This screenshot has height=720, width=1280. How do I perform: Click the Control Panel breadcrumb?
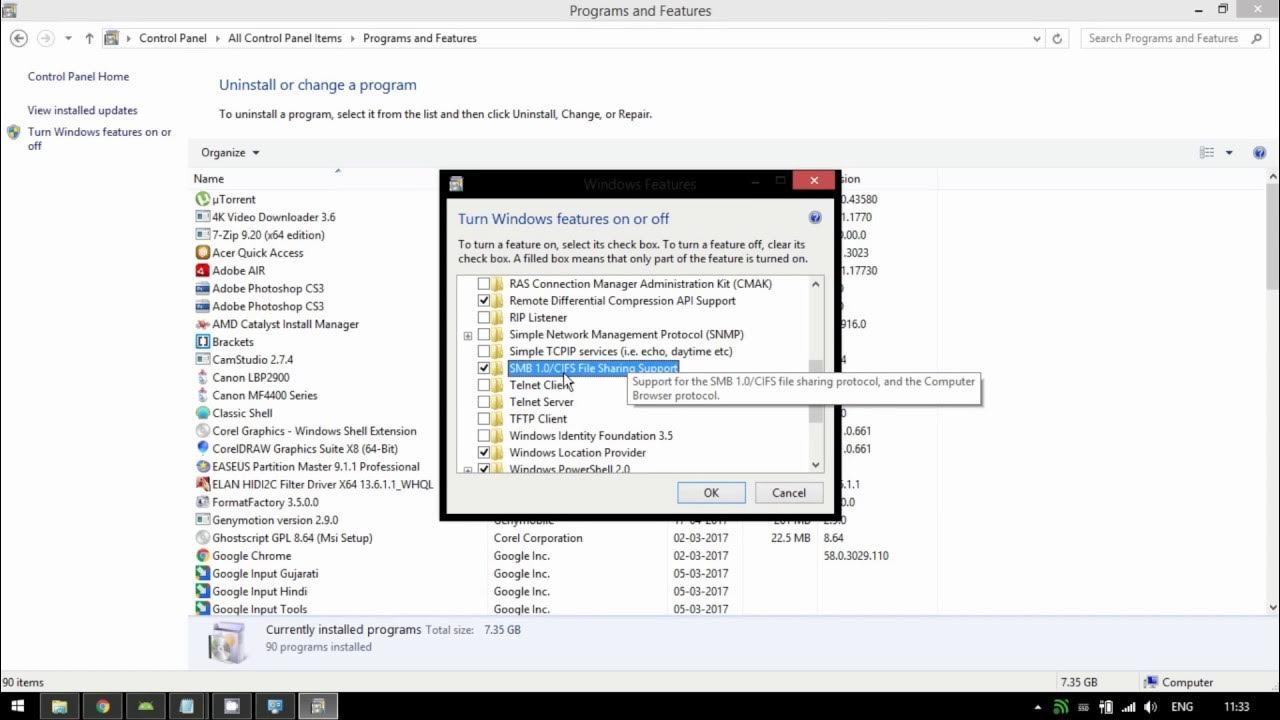point(173,38)
